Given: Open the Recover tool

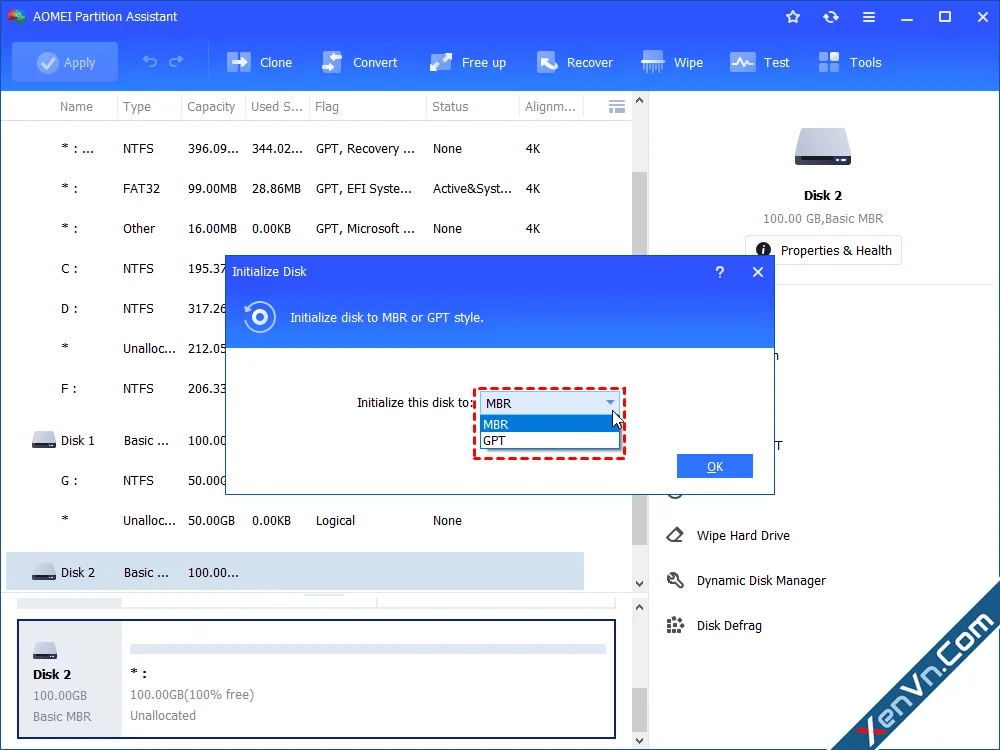Looking at the screenshot, I should (574, 62).
